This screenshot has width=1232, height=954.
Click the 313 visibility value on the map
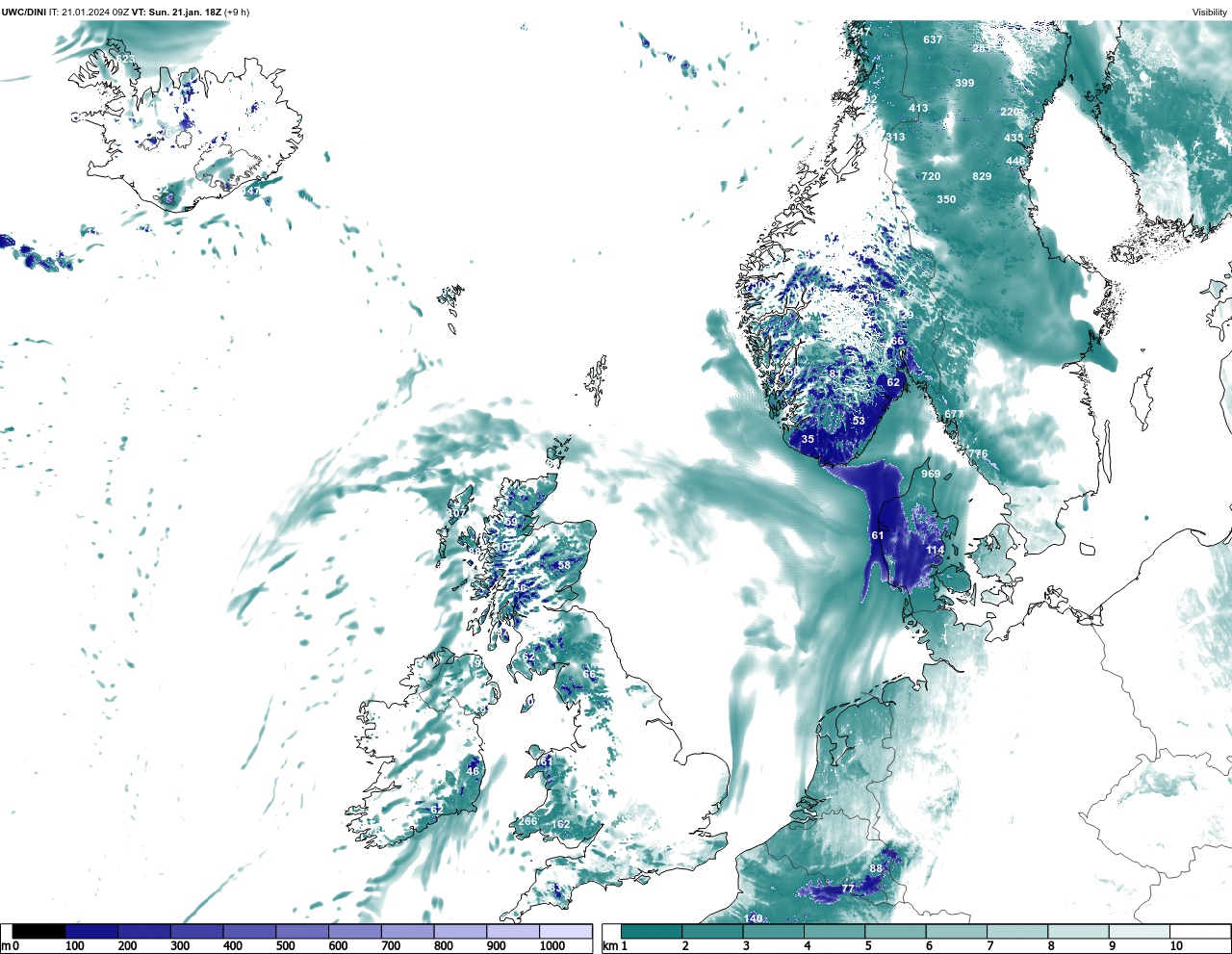(895, 137)
